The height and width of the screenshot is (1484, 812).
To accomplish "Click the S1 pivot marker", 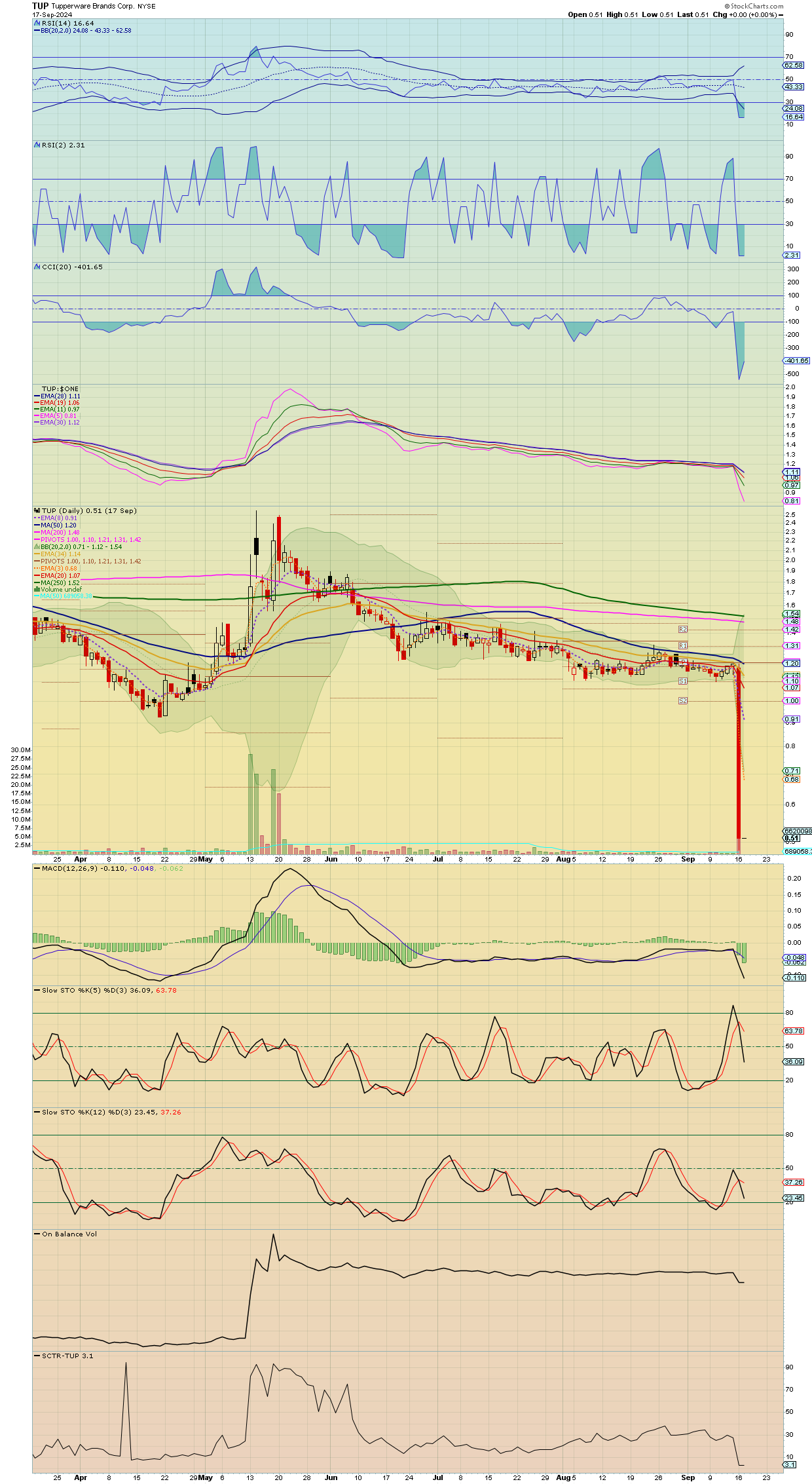I will (683, 681).
